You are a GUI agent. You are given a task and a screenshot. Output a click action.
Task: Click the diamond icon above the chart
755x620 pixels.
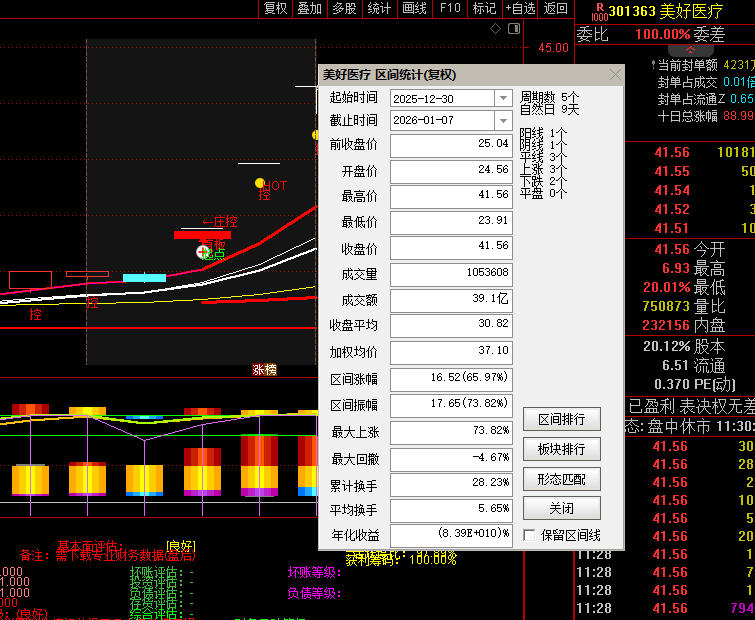coord(496,29)
